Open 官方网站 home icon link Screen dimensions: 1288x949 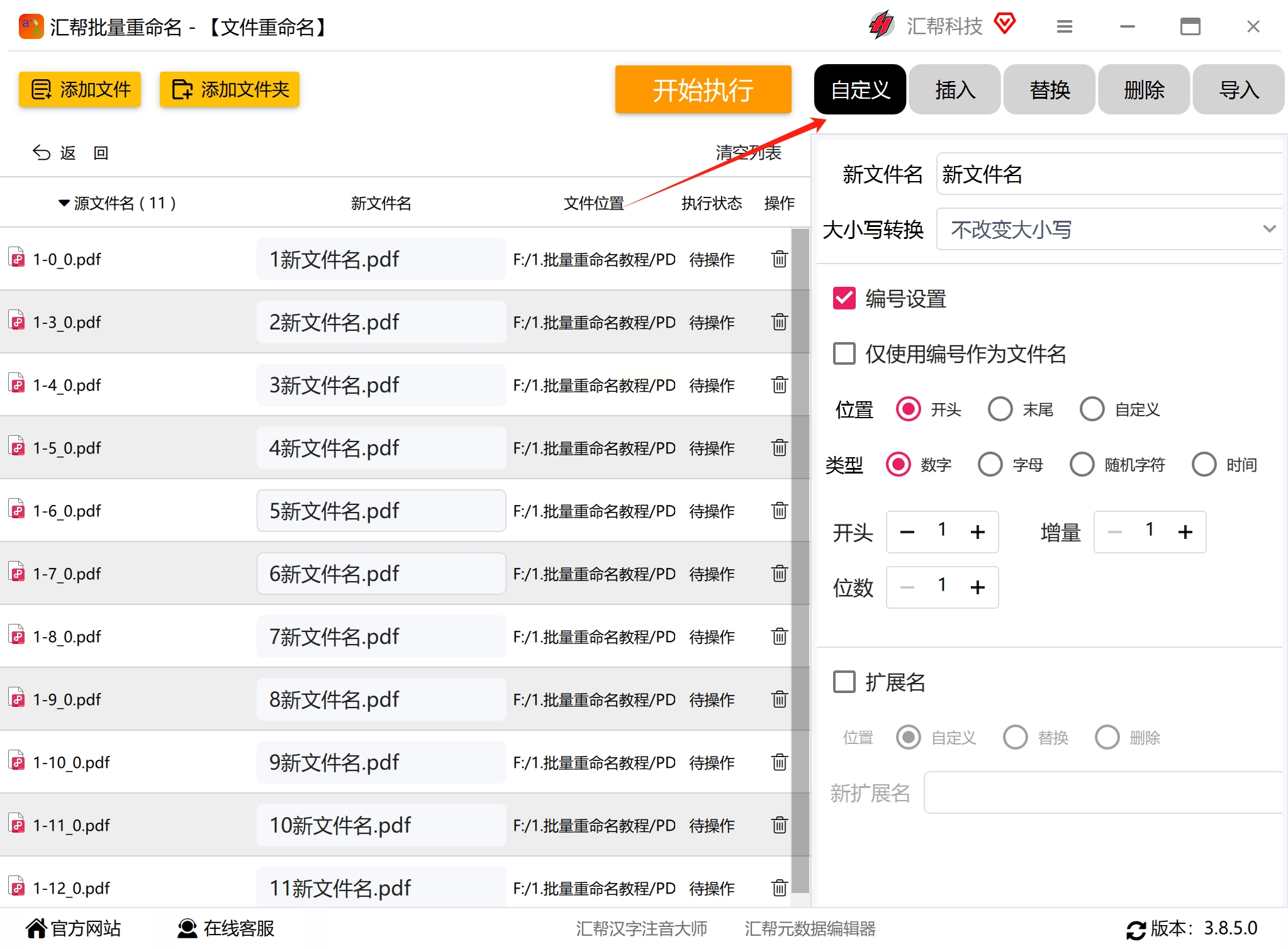tap(36, 928)
